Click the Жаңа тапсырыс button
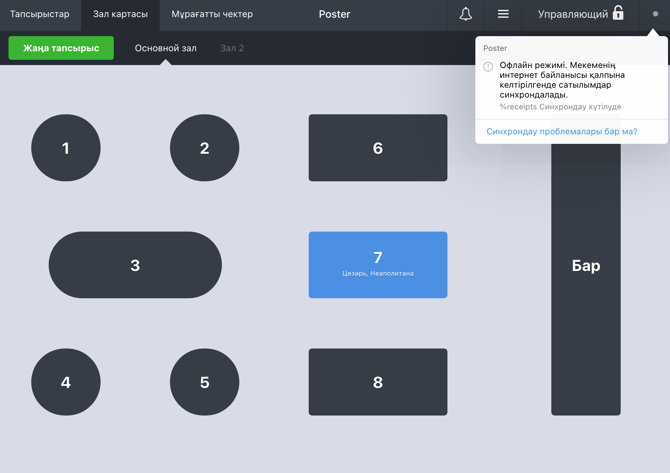 click(x=61, y=48)
